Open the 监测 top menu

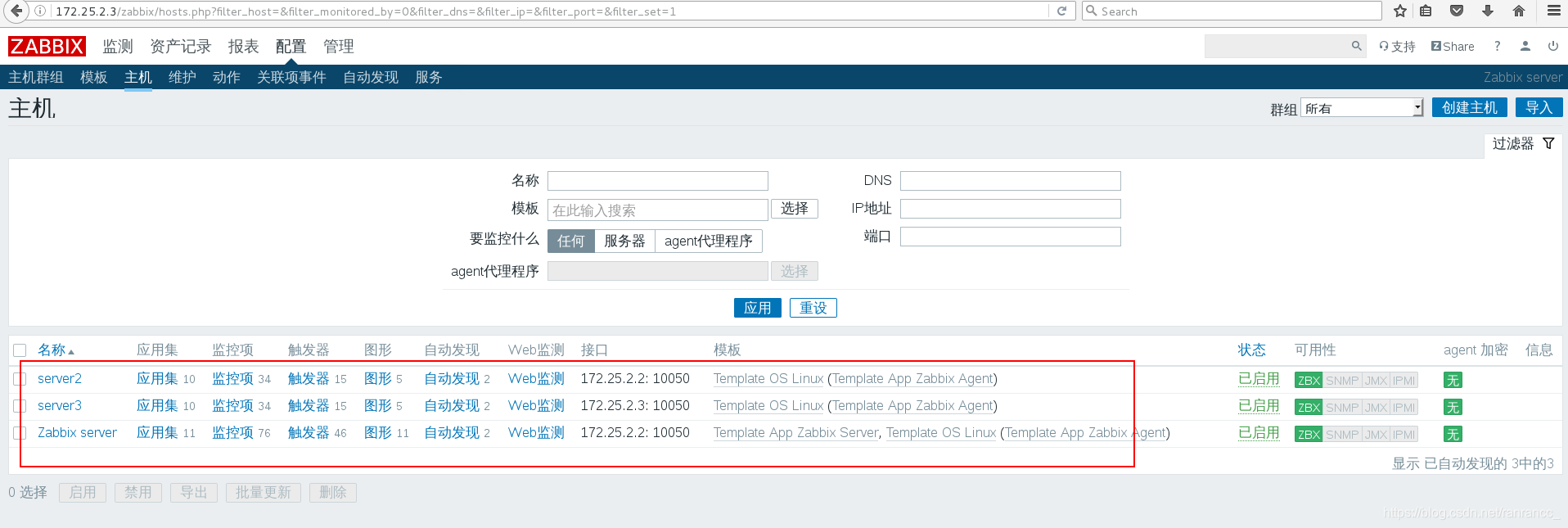118,47
